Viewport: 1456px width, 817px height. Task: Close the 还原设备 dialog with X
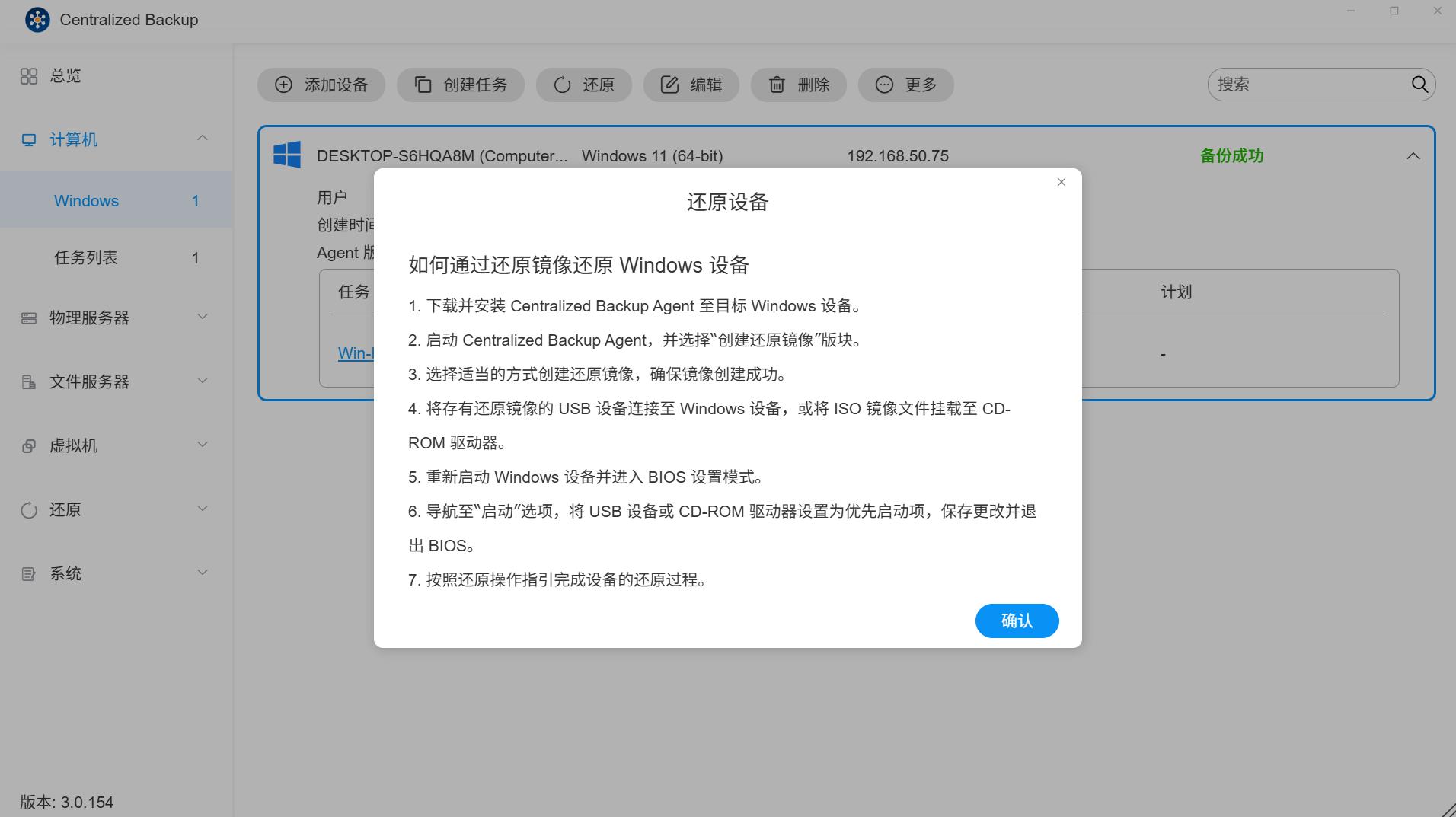(1062, 182)
